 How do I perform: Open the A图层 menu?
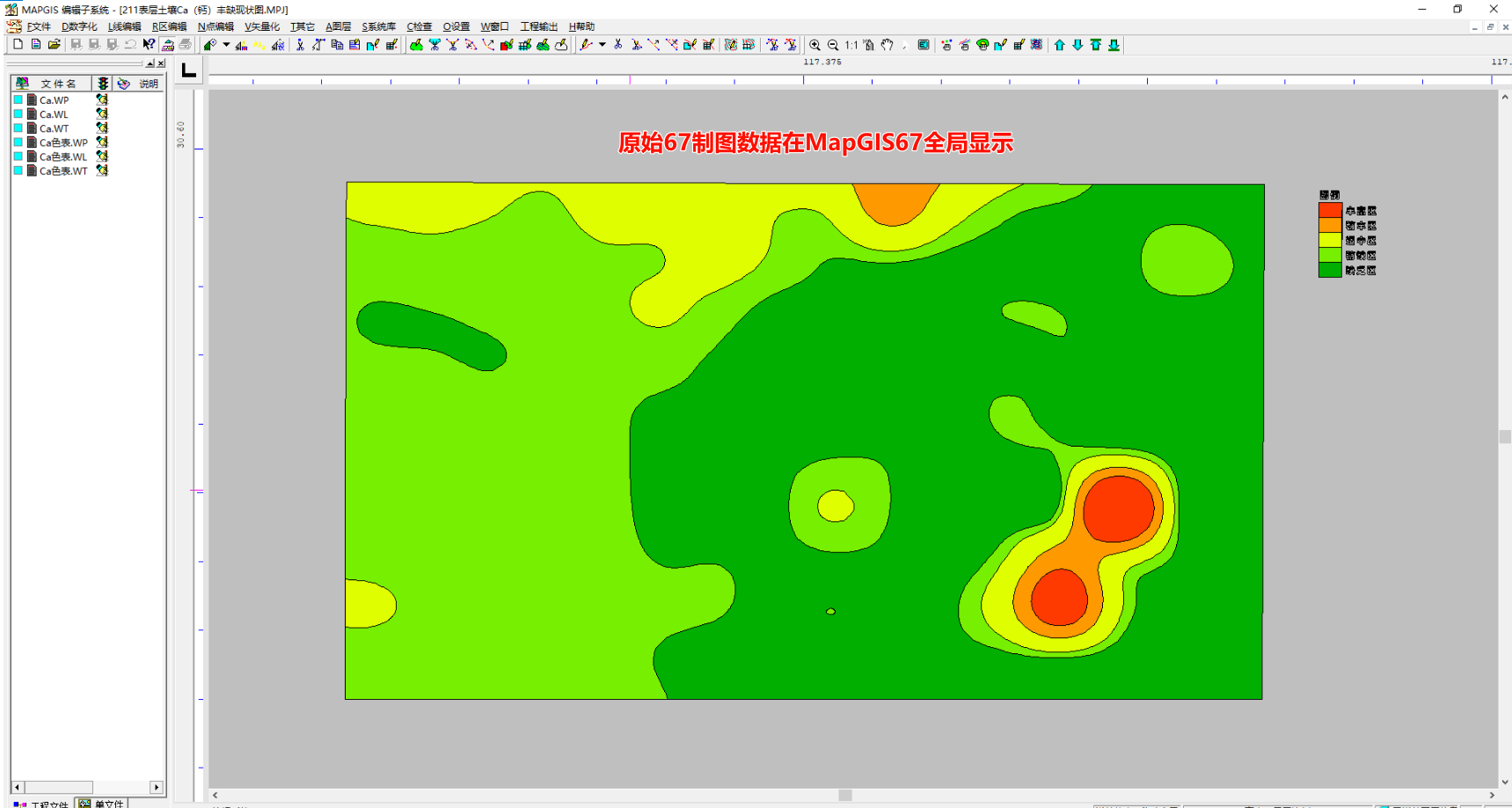[338, 26]
